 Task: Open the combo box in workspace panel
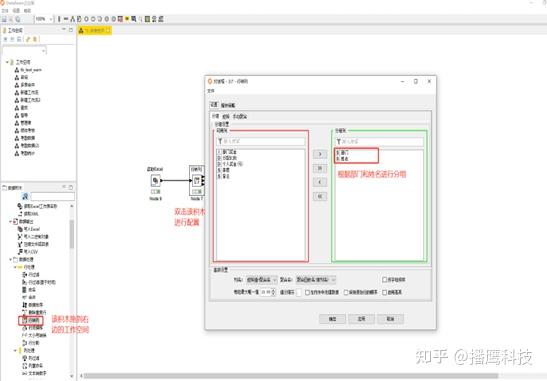24,51
